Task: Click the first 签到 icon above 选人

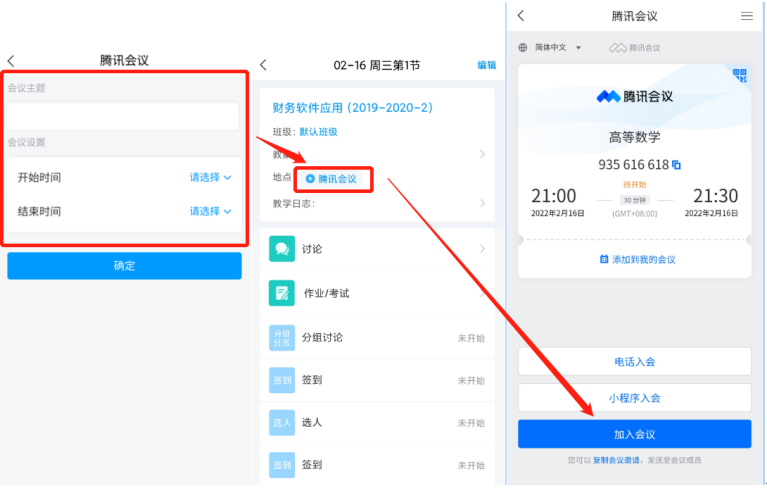Action: pos(282,380)
